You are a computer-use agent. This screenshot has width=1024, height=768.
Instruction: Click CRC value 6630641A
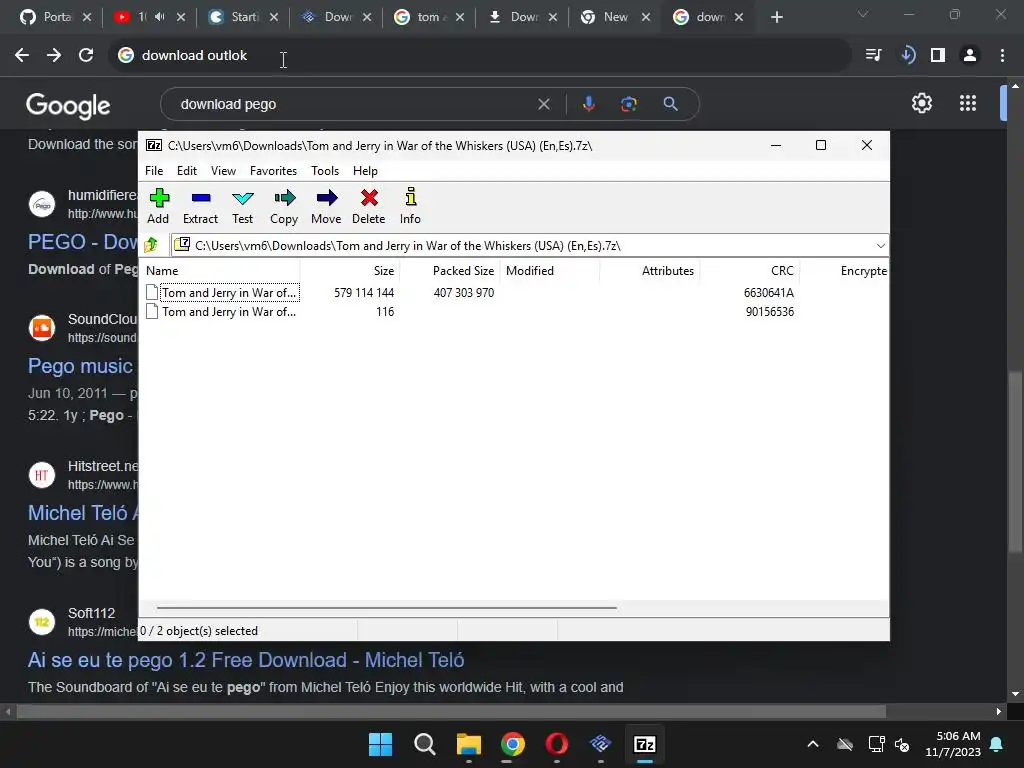tap(769, 293)
